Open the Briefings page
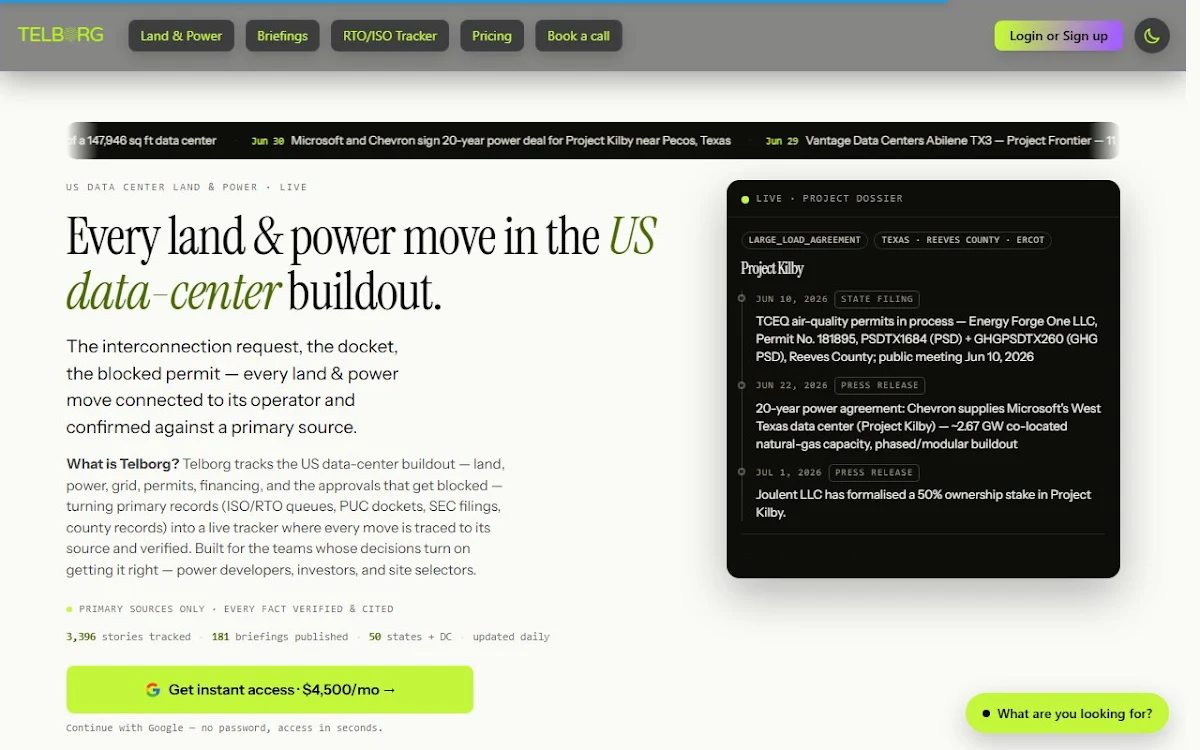This screenshot has height=750, width=1200. pyautogui.click(x=282, y=36)
